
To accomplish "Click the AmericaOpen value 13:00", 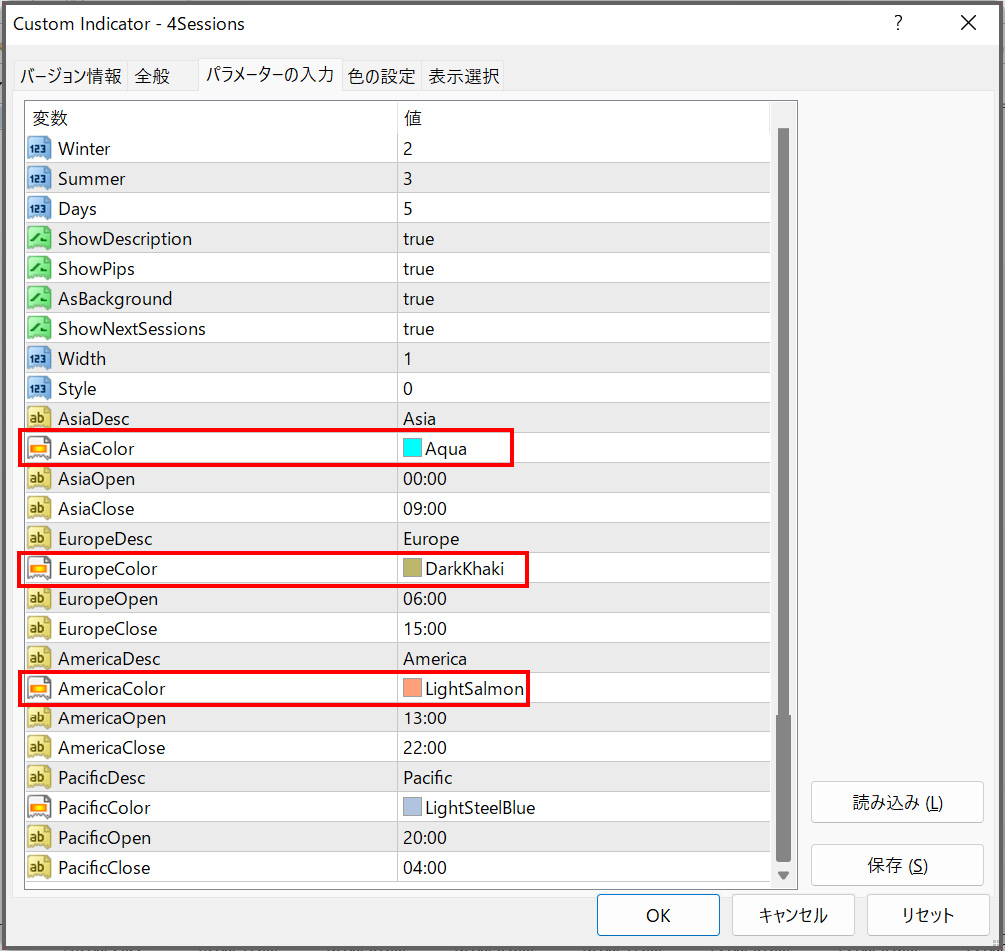I will coord(425,718).
